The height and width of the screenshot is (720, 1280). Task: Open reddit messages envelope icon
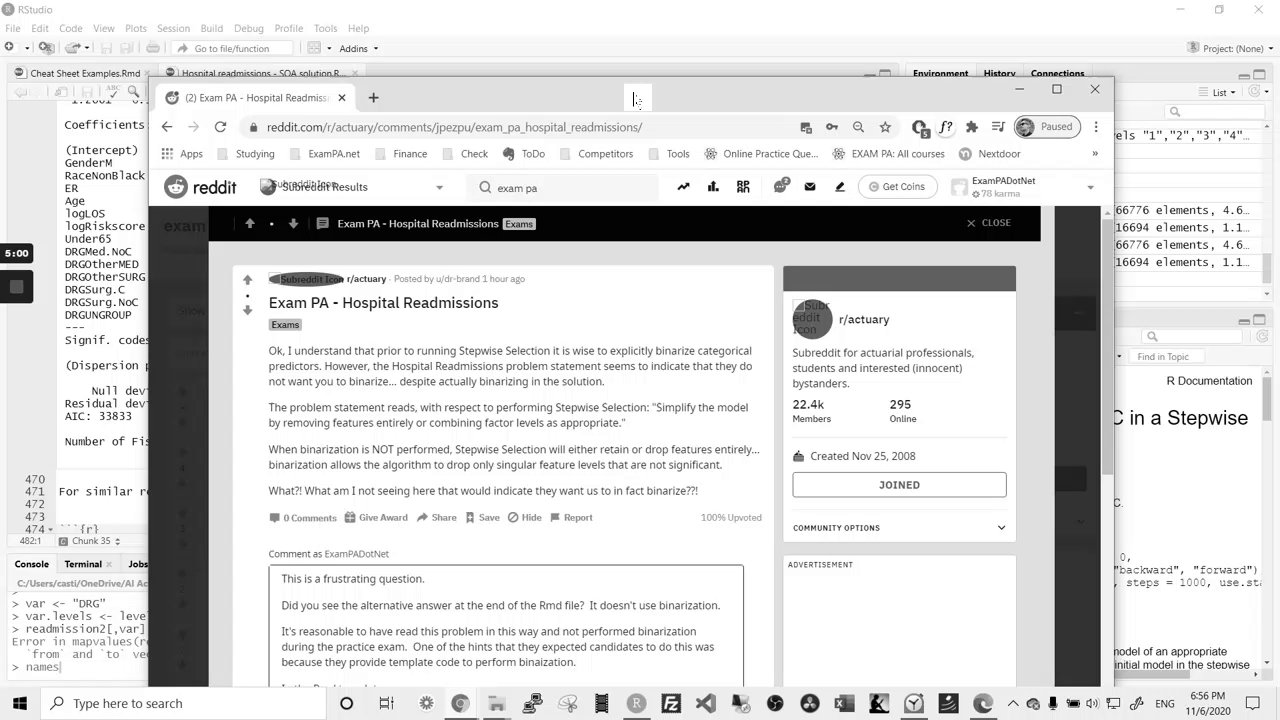tap(810, 186)
